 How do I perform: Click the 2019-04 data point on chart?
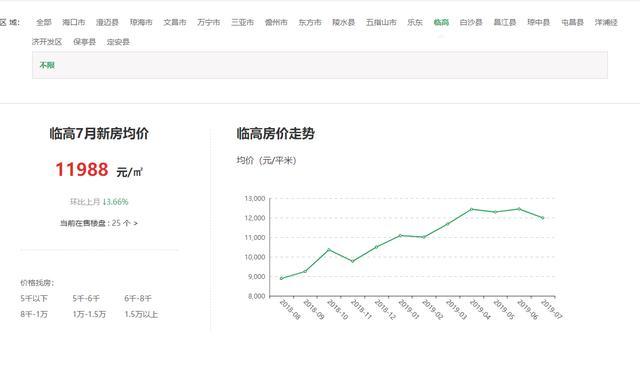tap(471, 209)
